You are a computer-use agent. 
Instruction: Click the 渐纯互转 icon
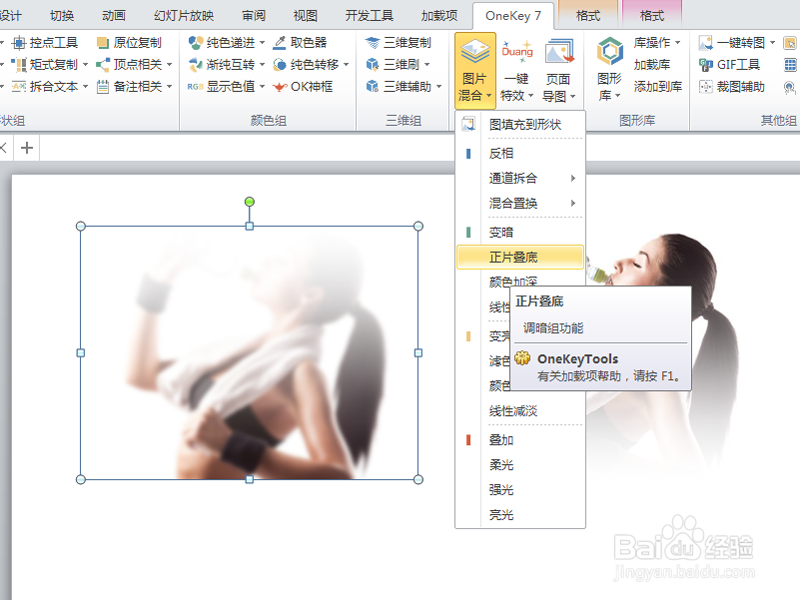(195, 65)
